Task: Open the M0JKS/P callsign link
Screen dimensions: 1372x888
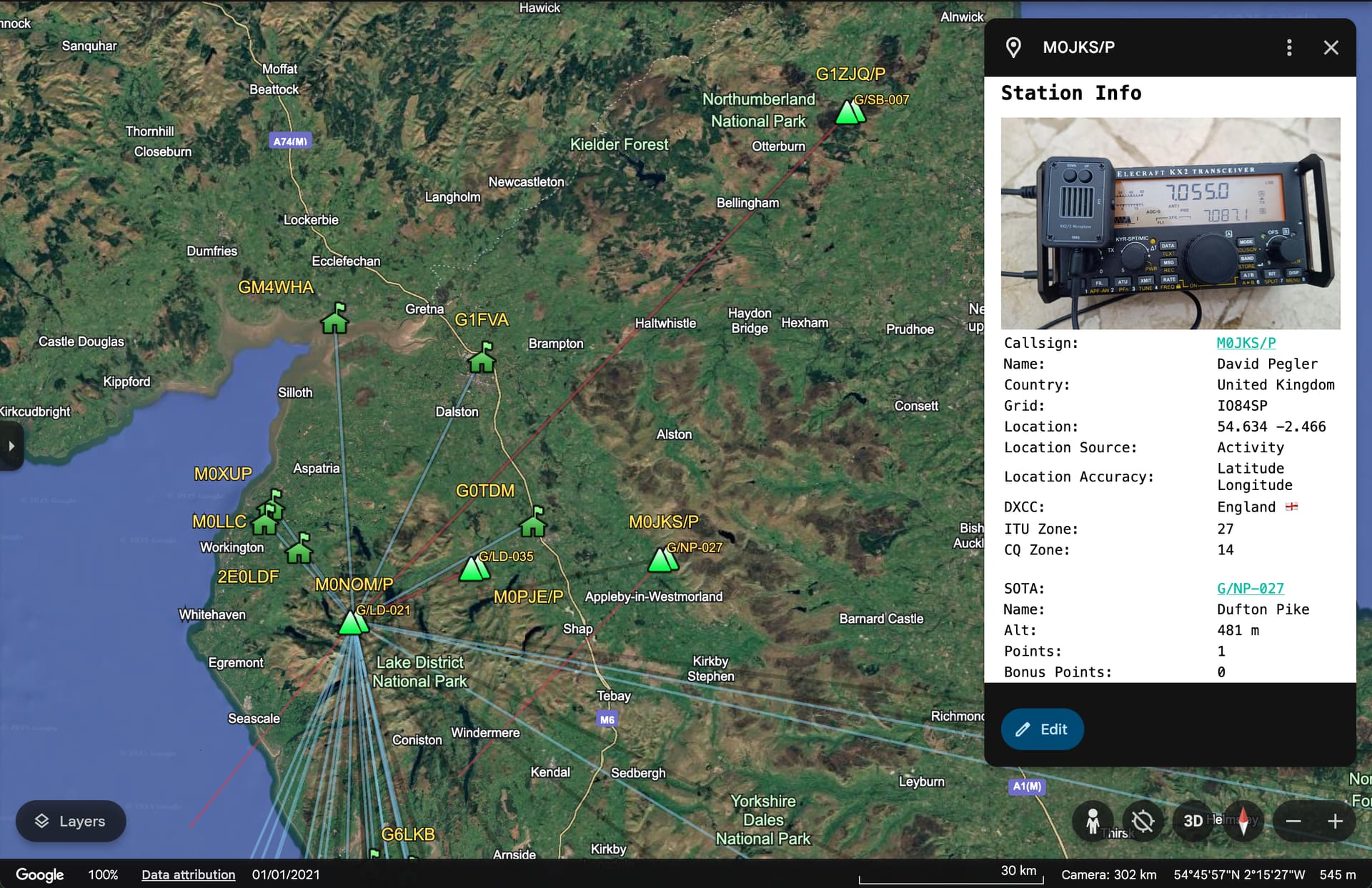Action: 1246,343
